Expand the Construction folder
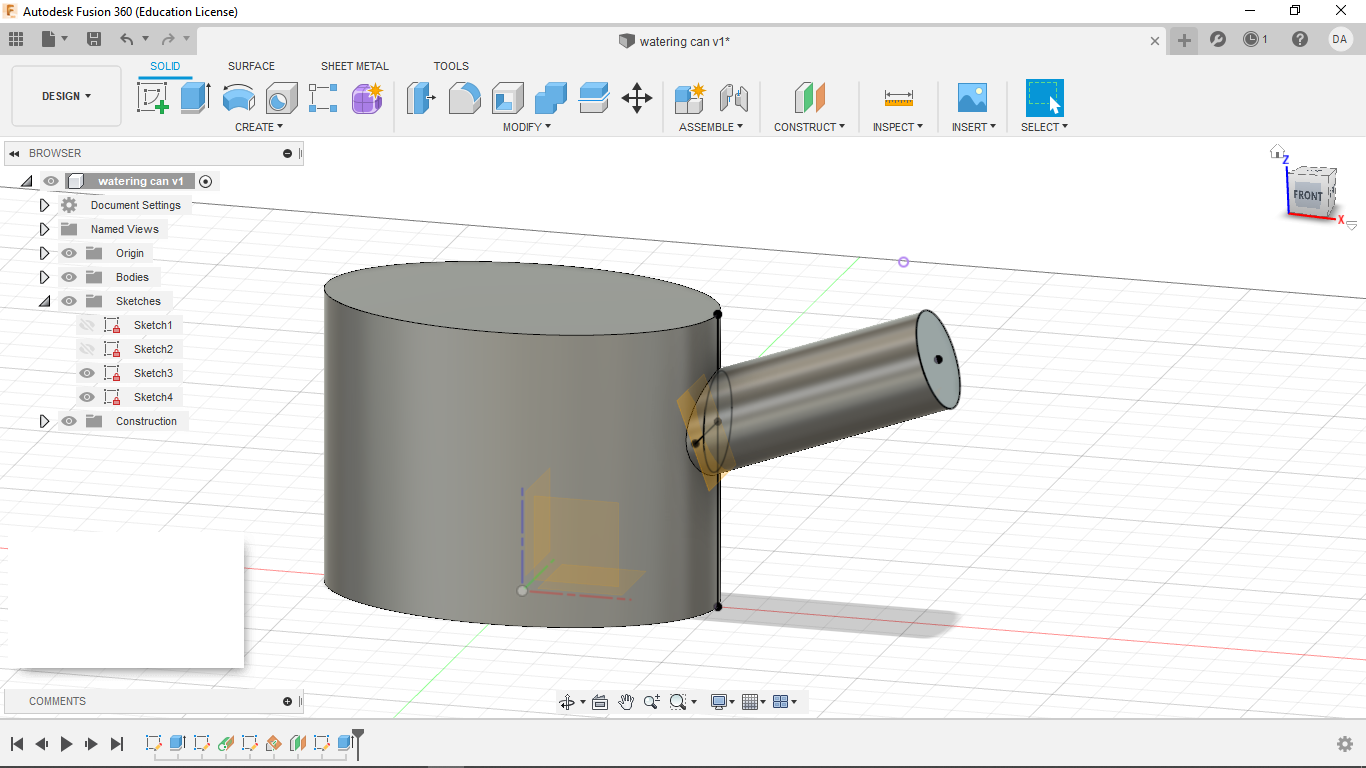The image size is (1366, 768). pyautogui.click(x=44, y=421)
